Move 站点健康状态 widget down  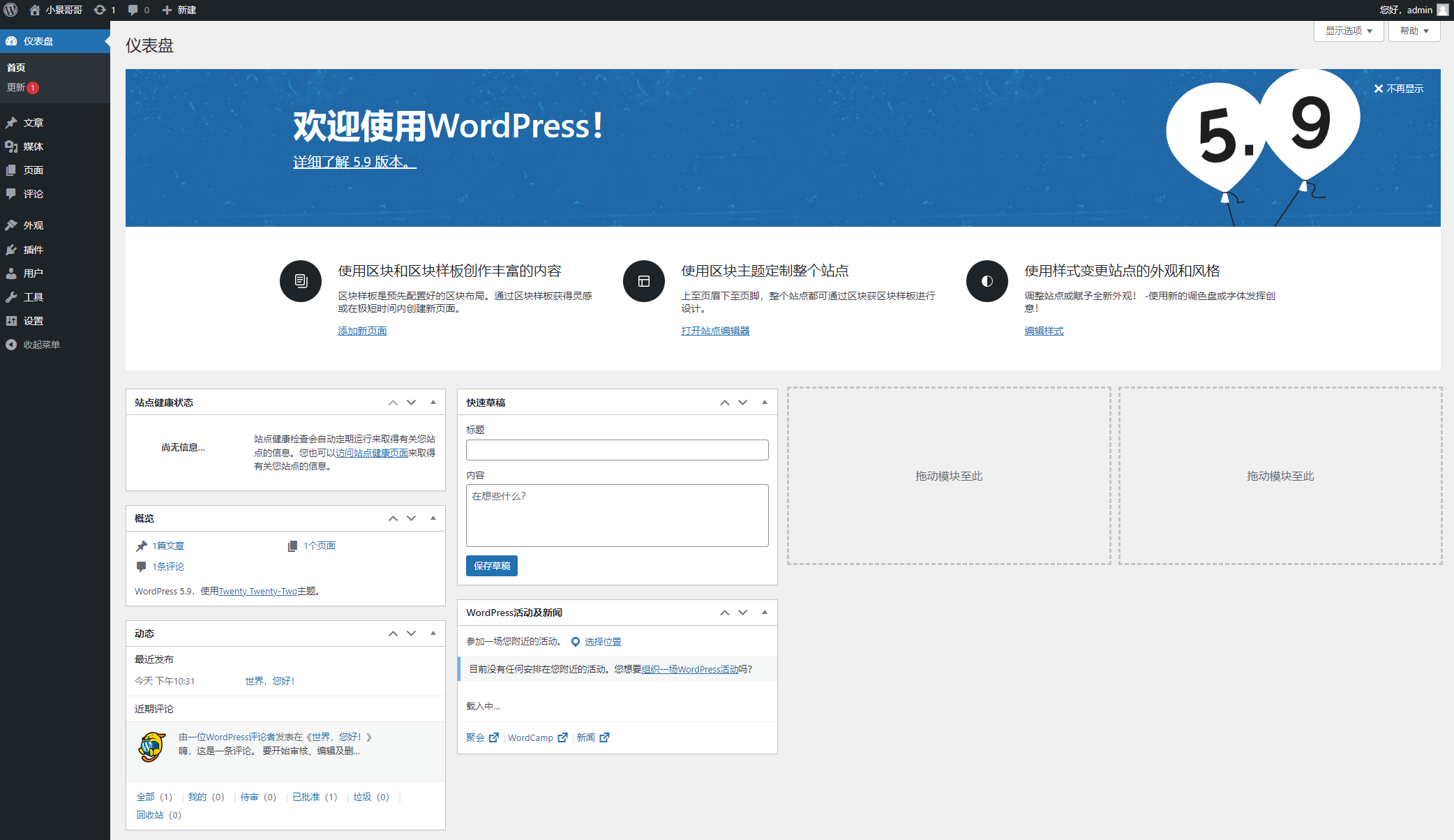pos(411,403)
